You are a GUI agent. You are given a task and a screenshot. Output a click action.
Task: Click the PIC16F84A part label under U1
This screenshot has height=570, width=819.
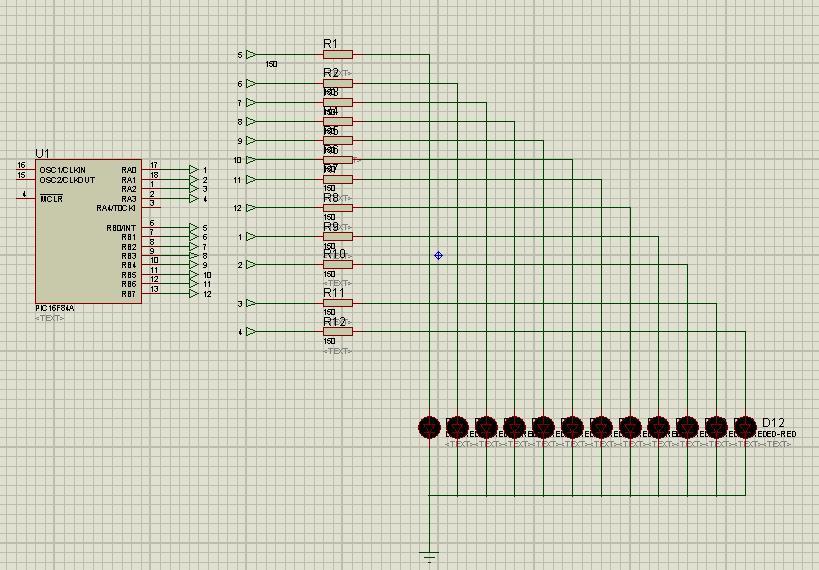pyautogui.click(x=54, y=309)
